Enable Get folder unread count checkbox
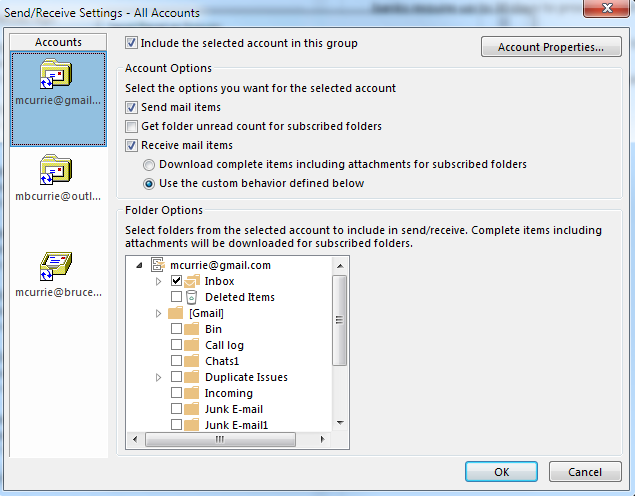The image size is (635, 496). coord(132,126)
